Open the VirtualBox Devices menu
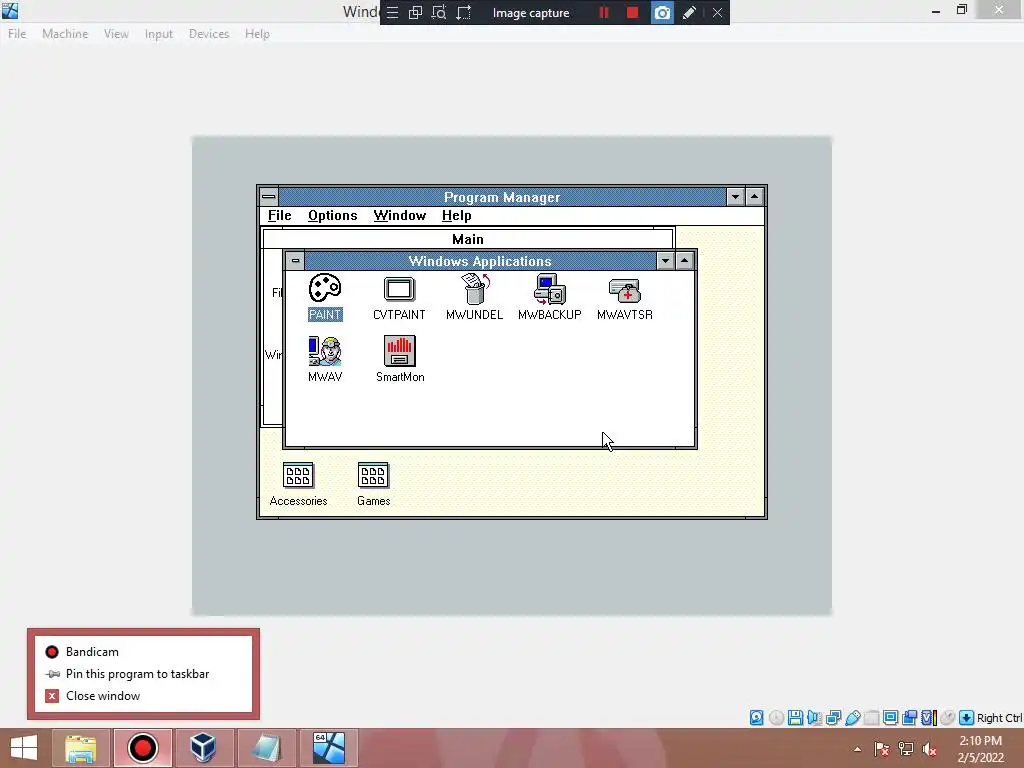1024x768 pixels. point(209,34)
